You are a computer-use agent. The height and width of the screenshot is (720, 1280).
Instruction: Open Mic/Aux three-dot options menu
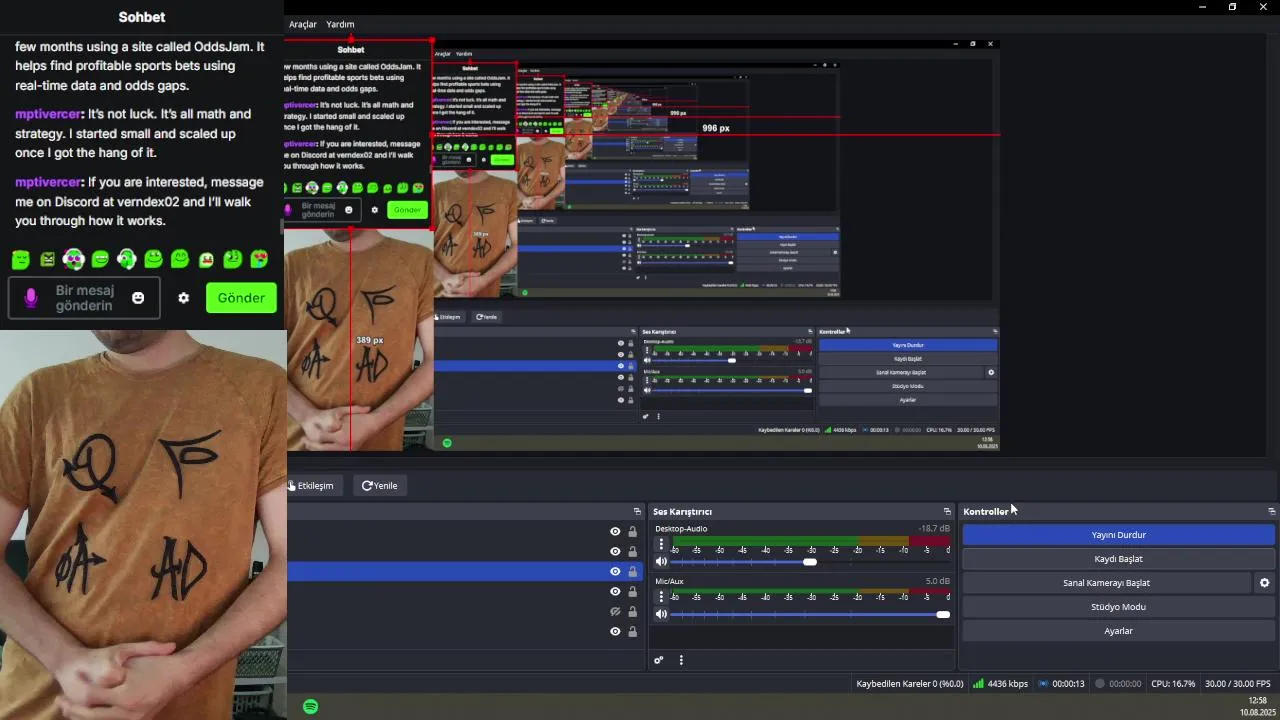click(661, 597)
